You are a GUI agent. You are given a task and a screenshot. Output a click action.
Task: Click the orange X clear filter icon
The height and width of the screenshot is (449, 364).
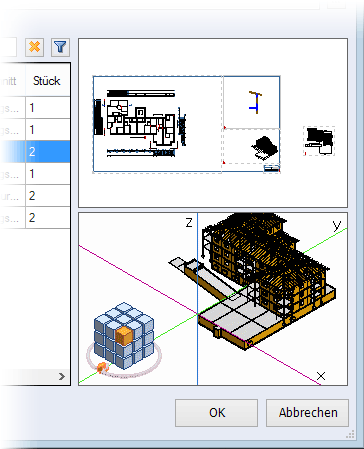tap(34, 47)
